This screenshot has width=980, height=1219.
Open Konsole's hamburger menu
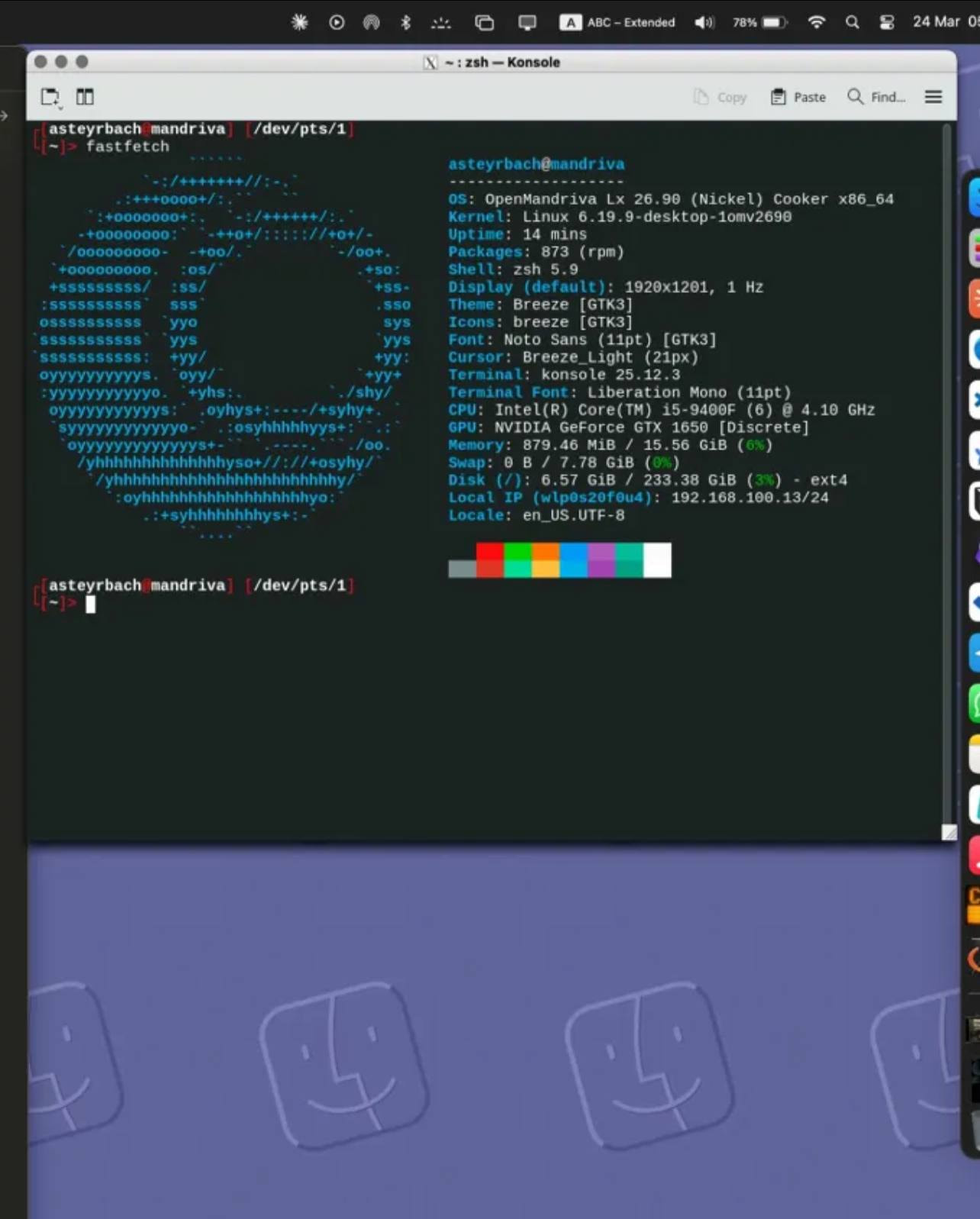coord(933,97)
